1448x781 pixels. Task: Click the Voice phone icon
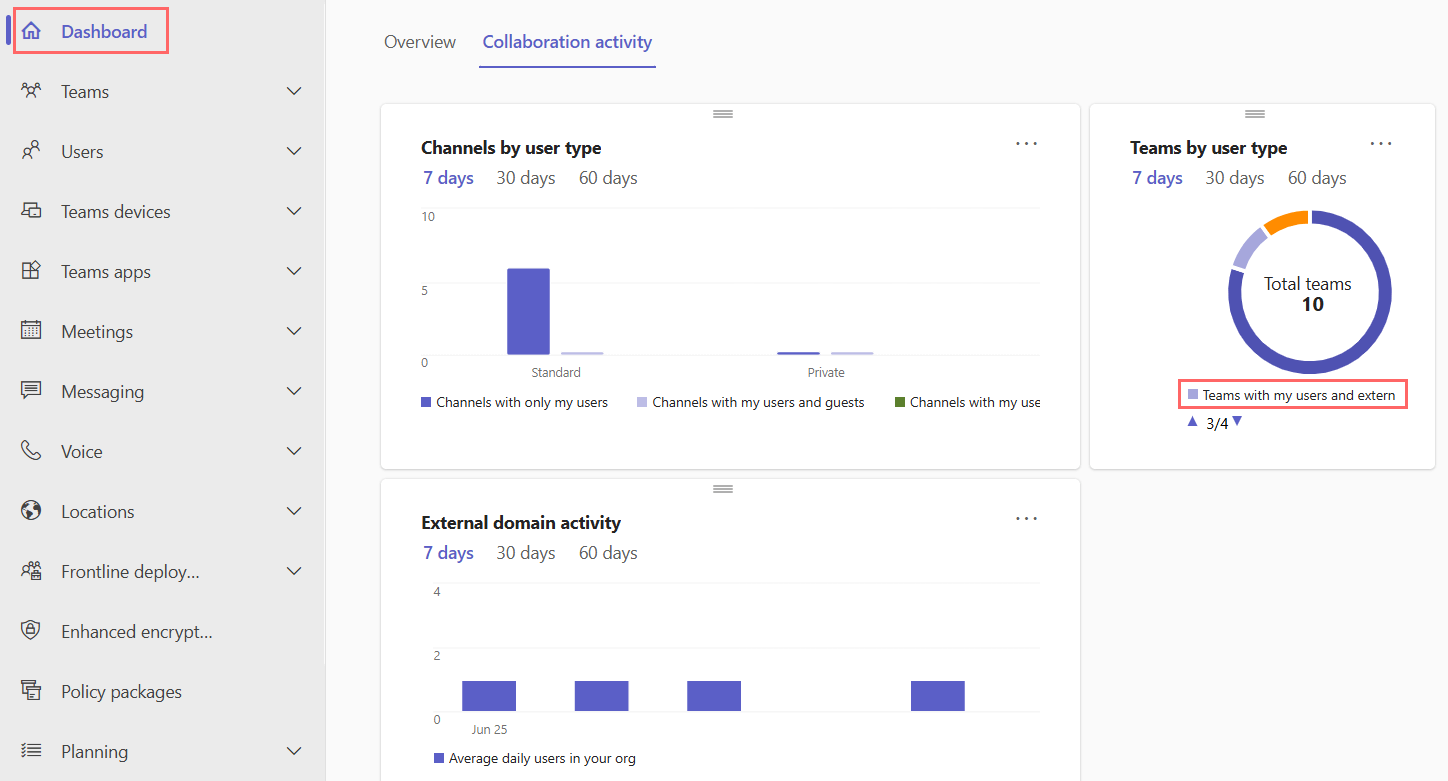[31, 451]
